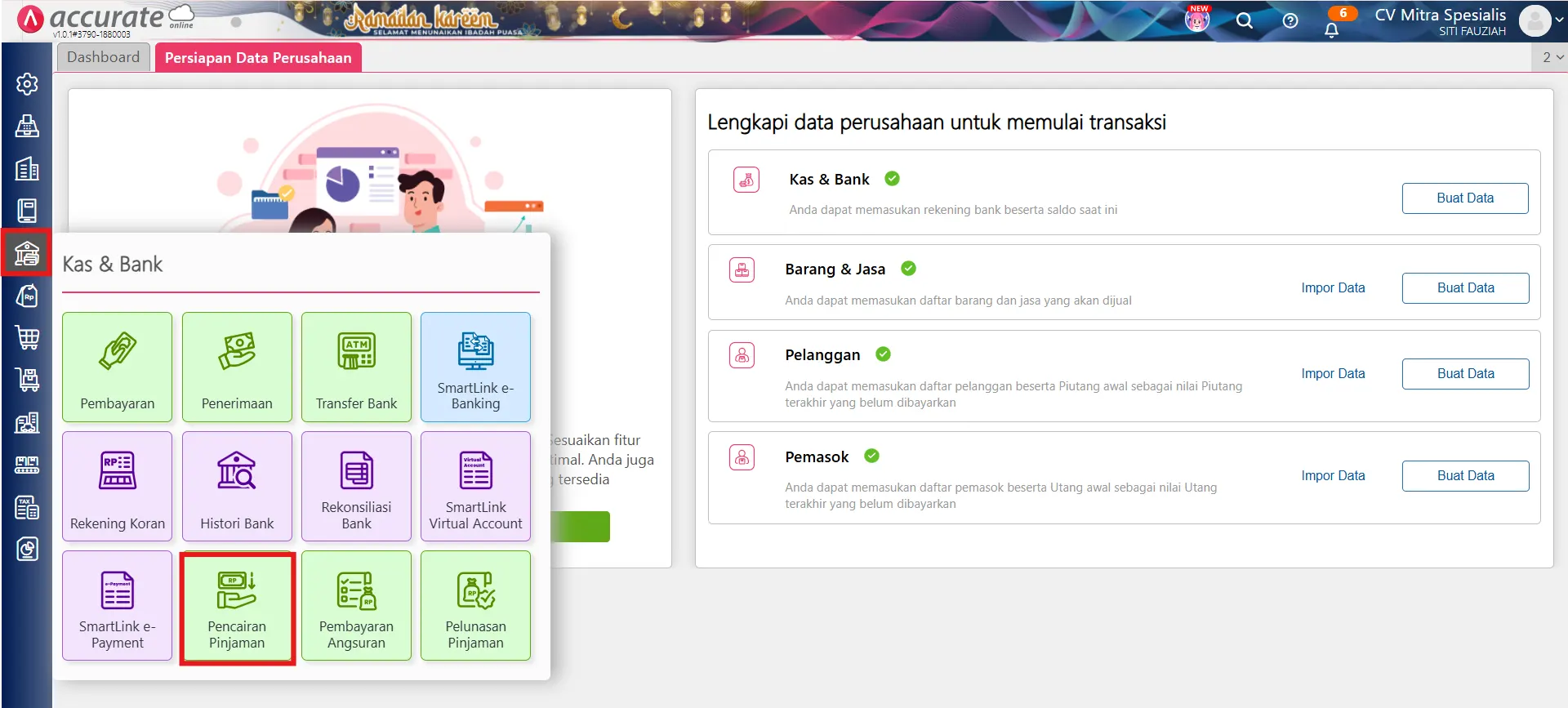Image resolution: width=1568 pixels, height=708 pixels.
Task: Open the Penerimaan tile
Action: pos(237,367)
